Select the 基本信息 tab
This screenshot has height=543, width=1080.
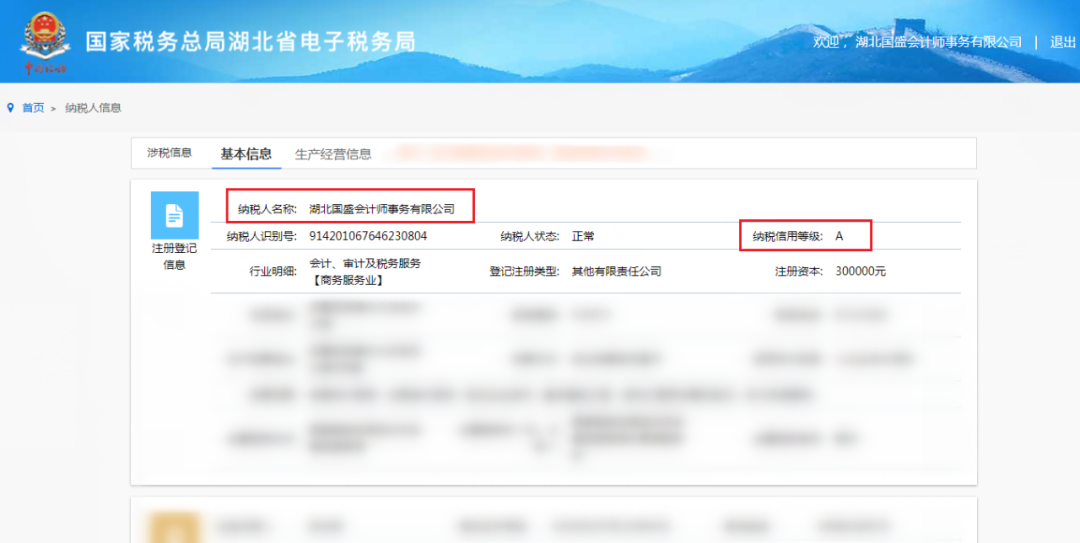coord(246,154)
